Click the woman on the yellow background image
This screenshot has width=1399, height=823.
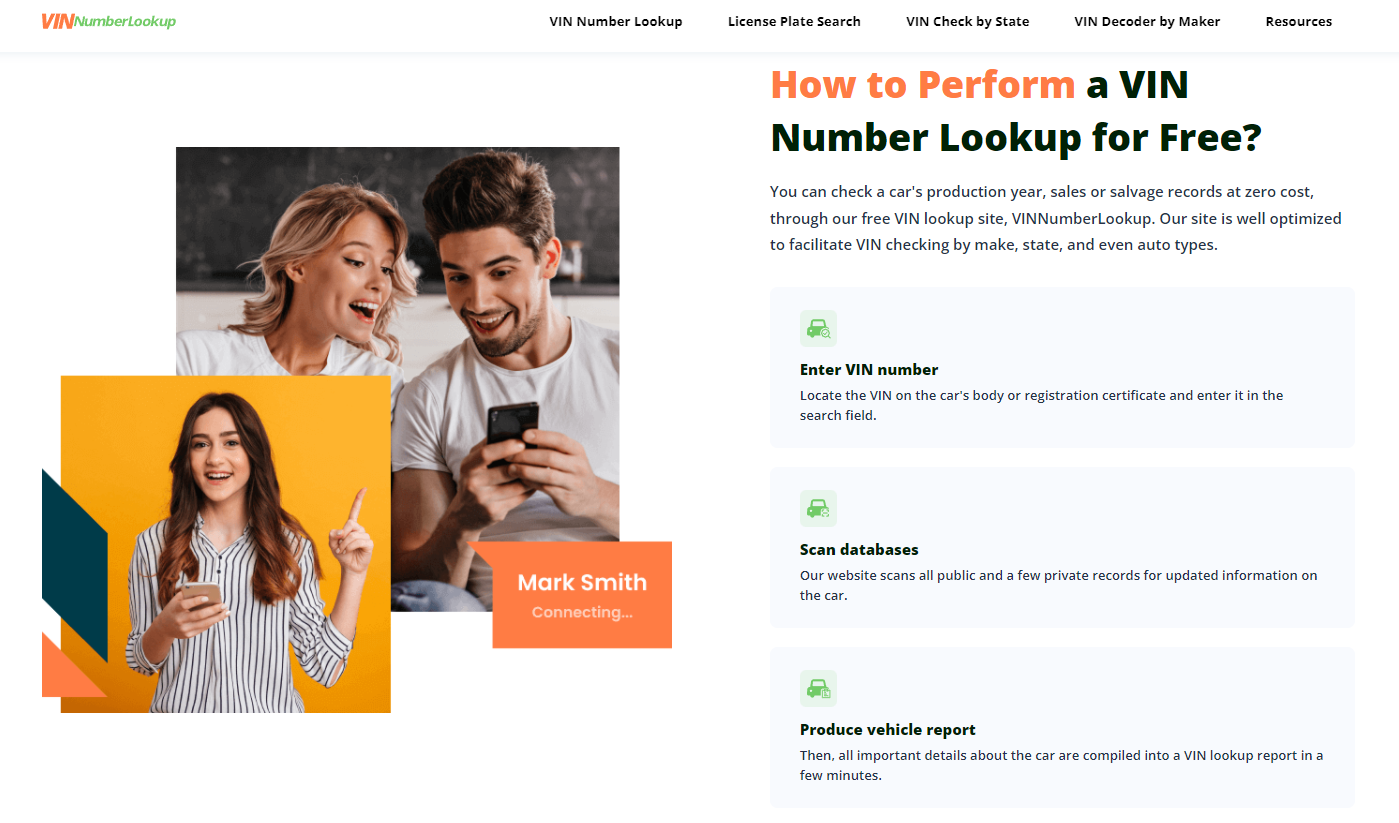click(226, 544)
